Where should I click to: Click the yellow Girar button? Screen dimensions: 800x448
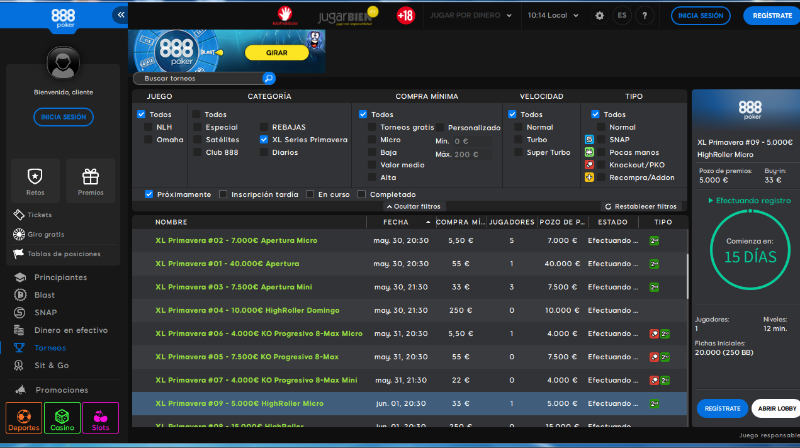point(277,53)
